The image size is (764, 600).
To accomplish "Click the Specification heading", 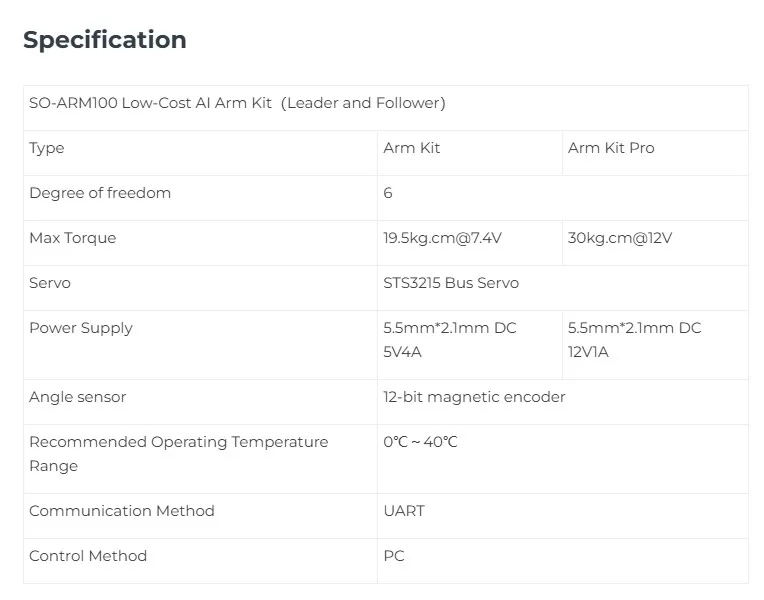I will (x=104, y=40).
